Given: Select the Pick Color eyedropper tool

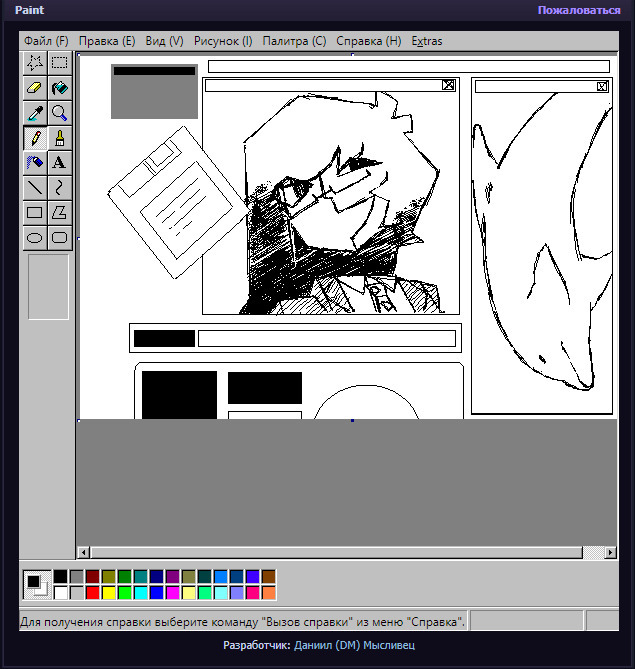Looking at the screenshot, I should 35,113.
